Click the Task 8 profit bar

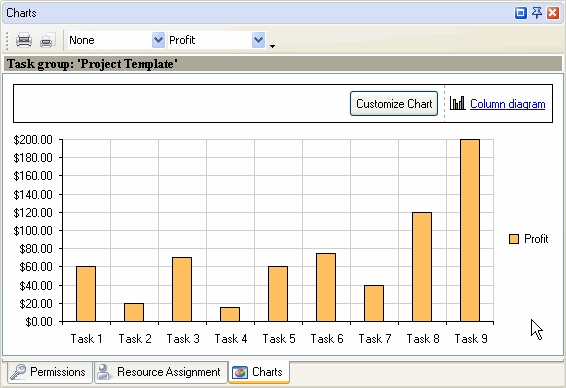422,267
